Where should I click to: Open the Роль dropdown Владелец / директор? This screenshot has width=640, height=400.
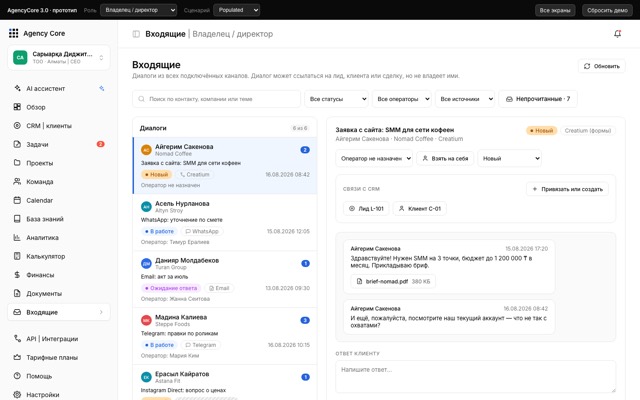click(x=138, y=10)
